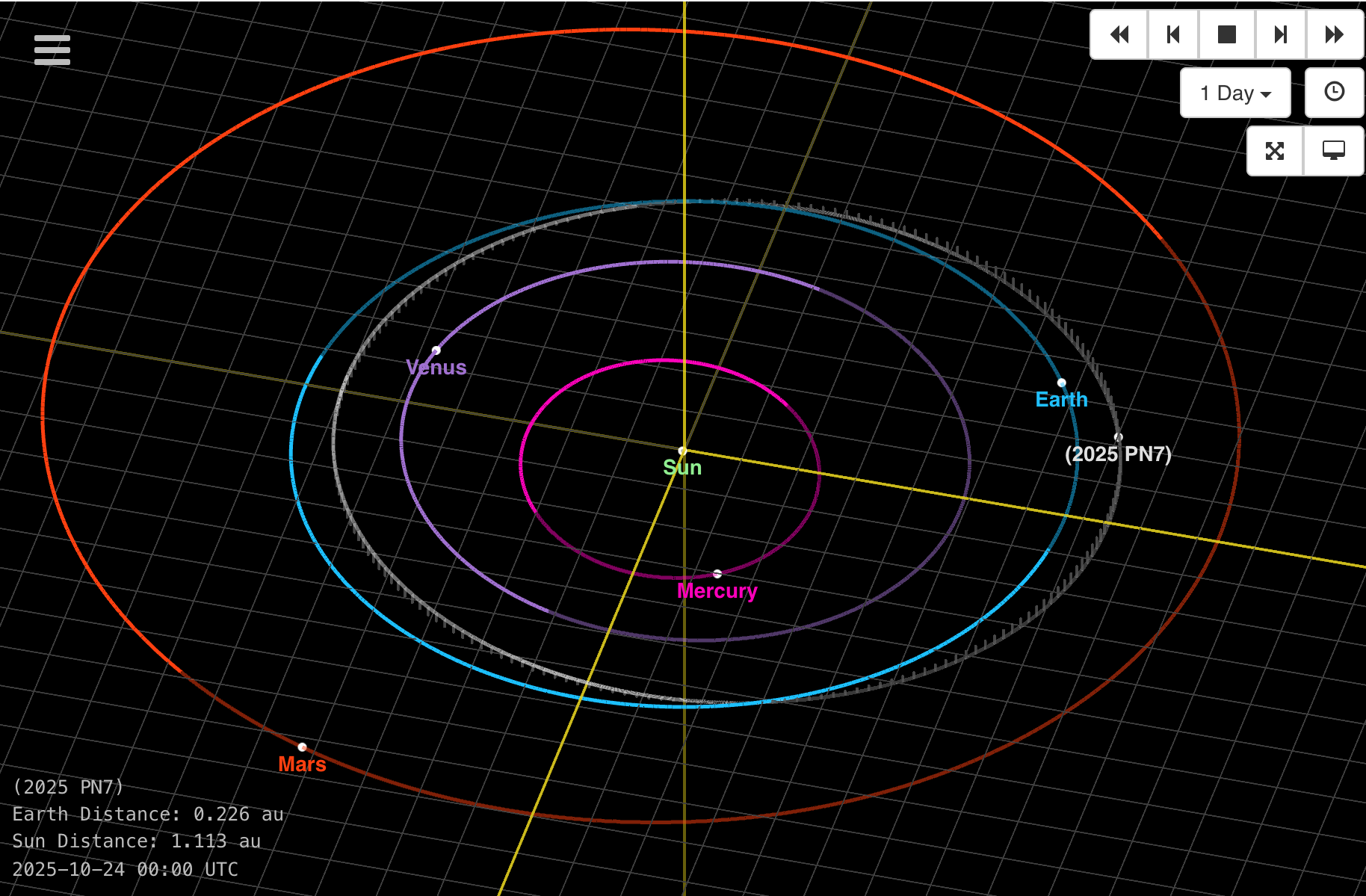
Task: Stop the orbit animation
Action: 1226,34
